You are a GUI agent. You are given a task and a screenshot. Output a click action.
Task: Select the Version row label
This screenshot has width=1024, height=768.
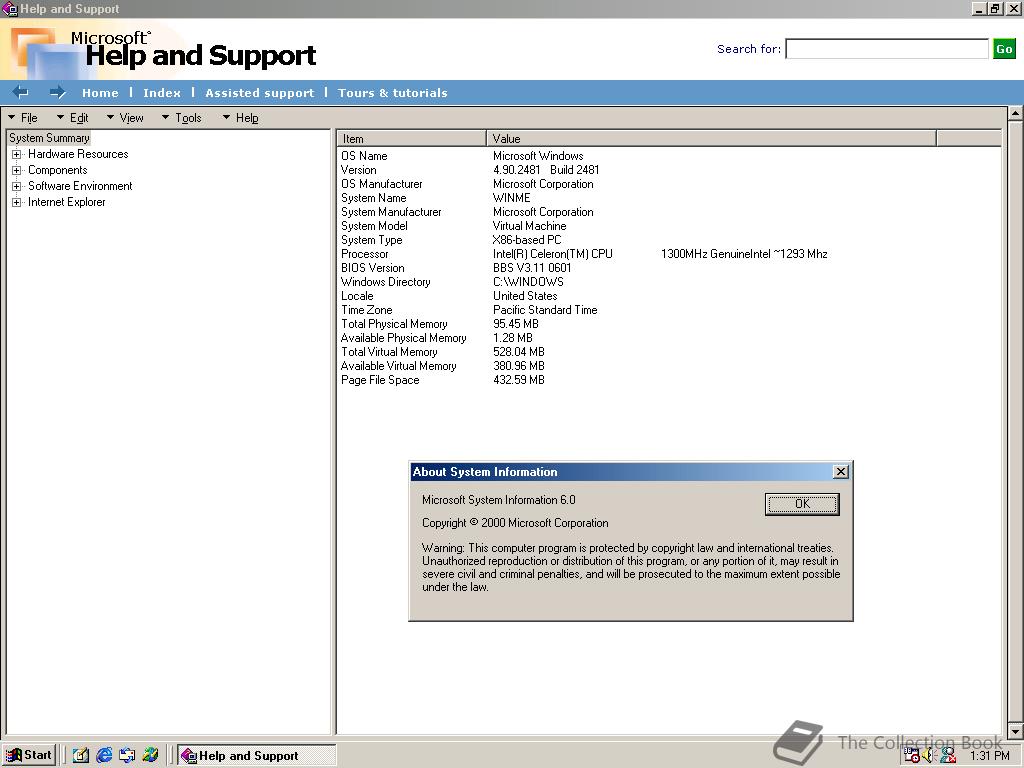pyautogui.click(x=359, y=170)
